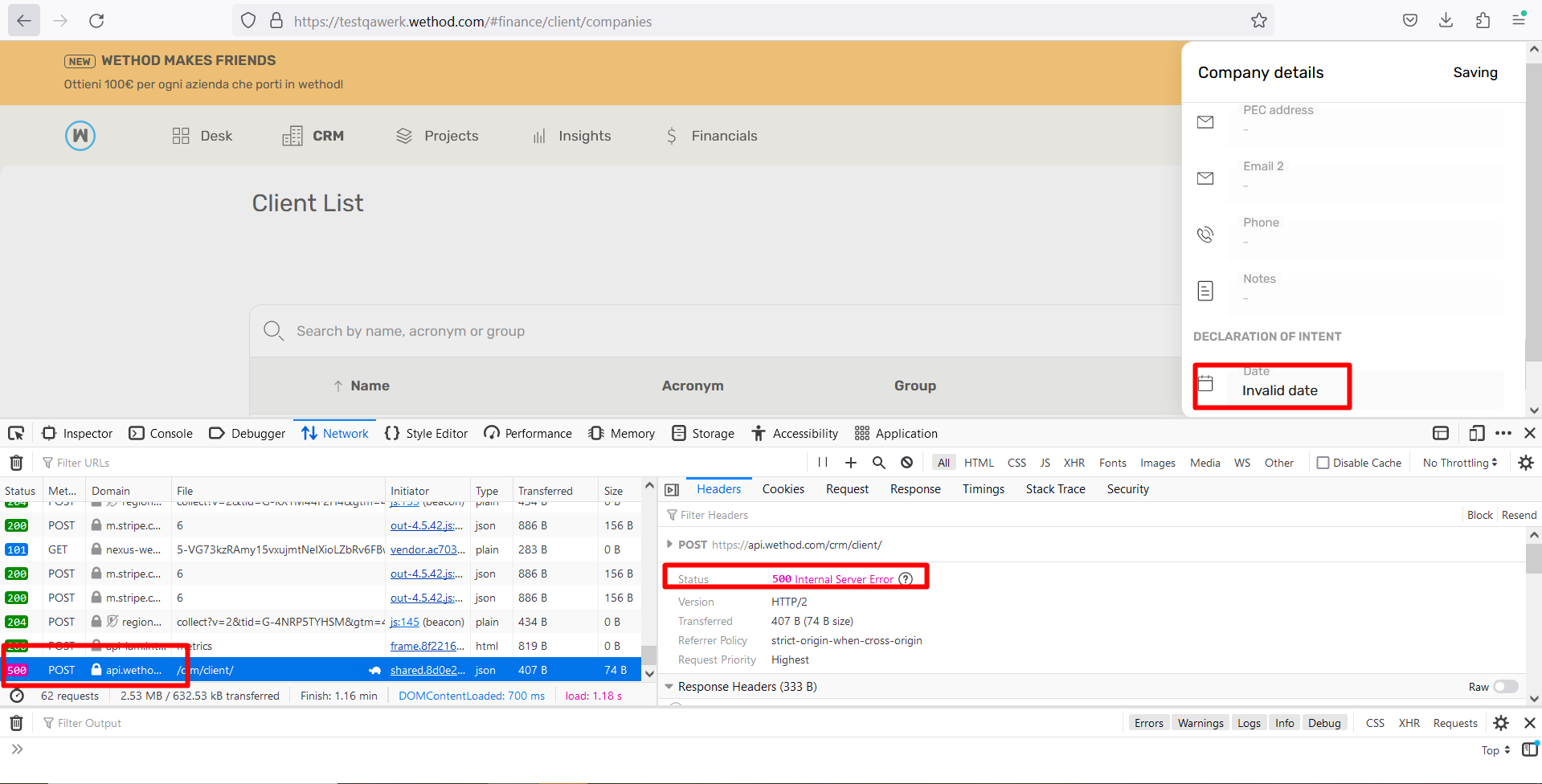Clear network log with trash icon

click(16, 463)
